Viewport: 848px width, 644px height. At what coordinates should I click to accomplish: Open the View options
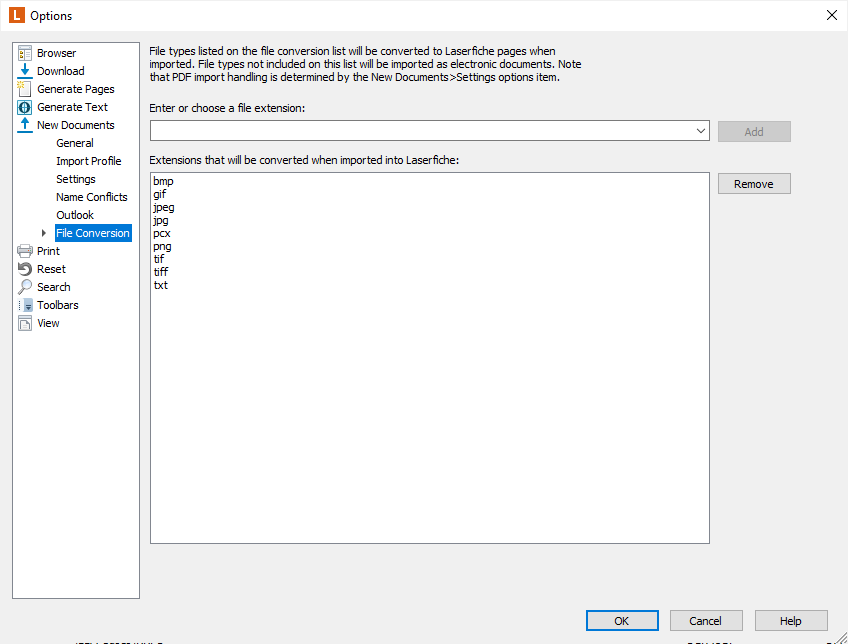48,323
